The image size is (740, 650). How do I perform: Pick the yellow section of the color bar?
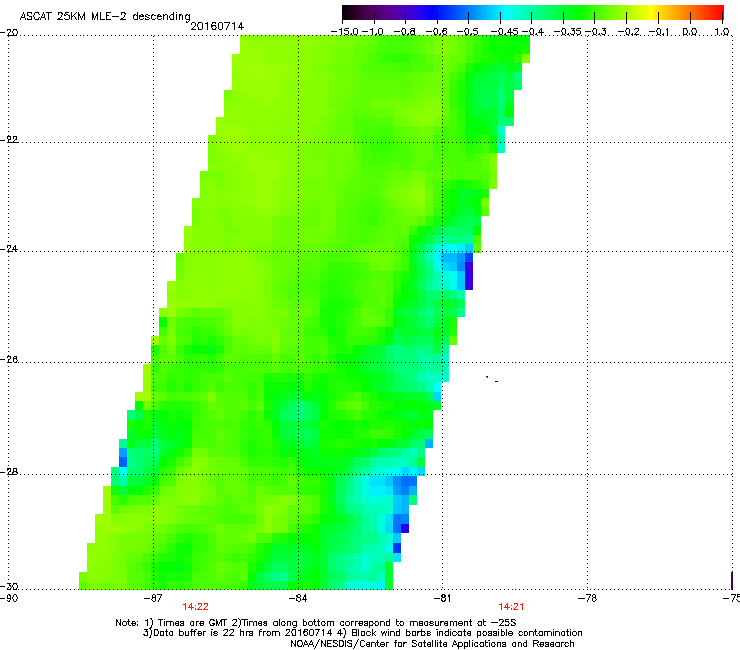[x=651, y=13]
